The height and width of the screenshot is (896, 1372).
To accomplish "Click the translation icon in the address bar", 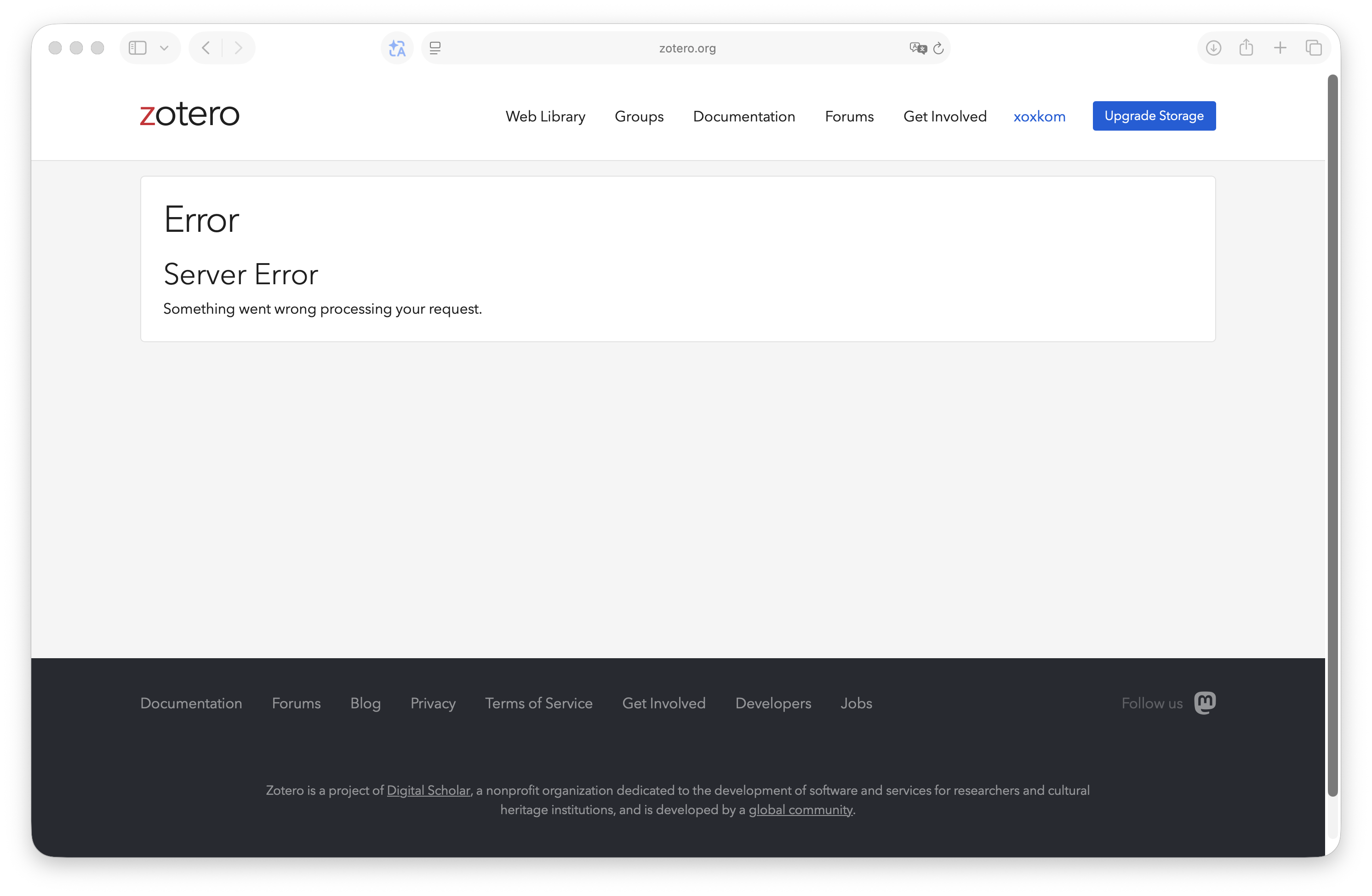I will (917, 48).
